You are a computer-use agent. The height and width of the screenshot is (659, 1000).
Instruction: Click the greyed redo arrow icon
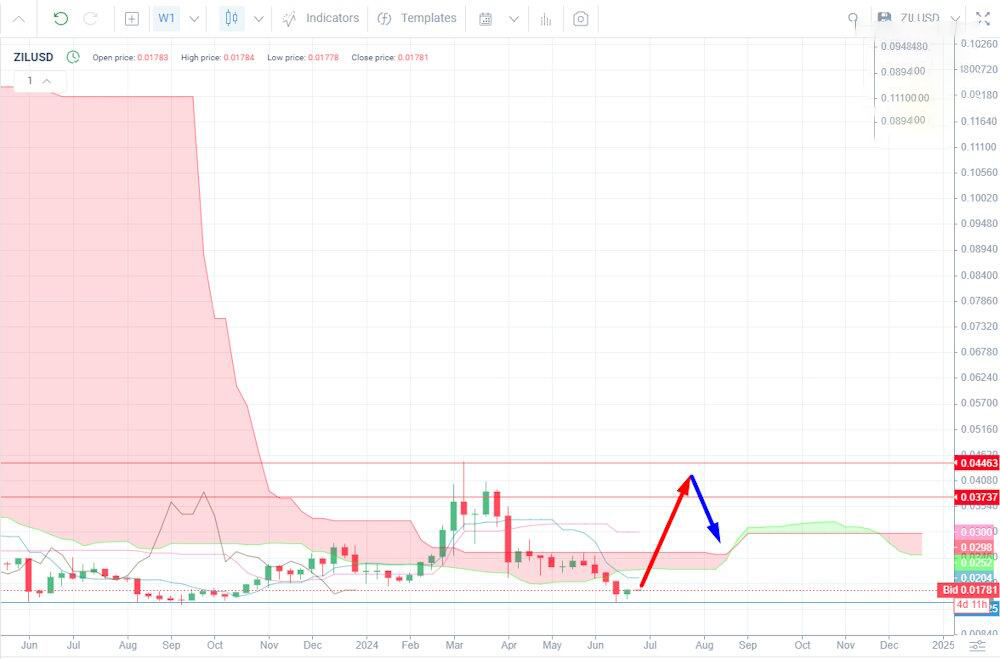click(91, 18)
